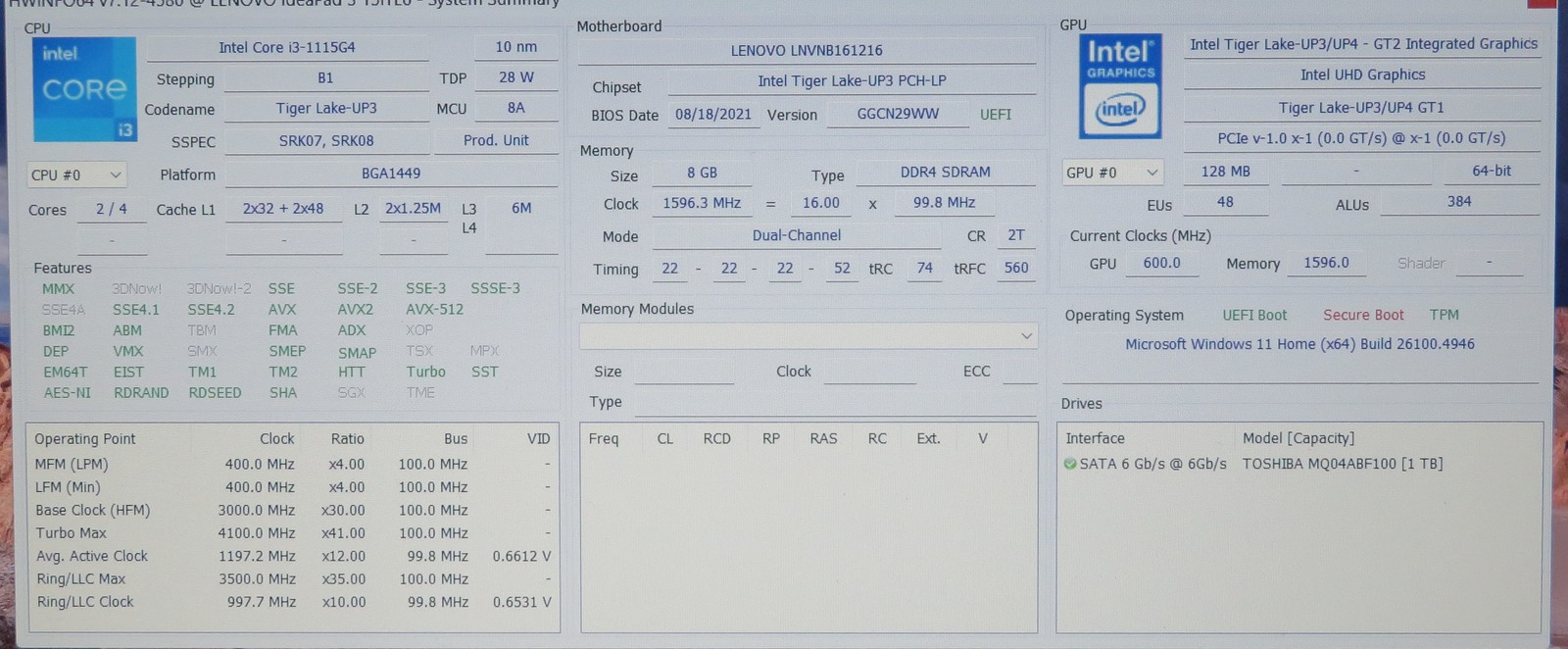This screenshot has width=1568, height=649.
Task: Click the Intel Core i3-1115G4 name field
Action: (287, 47)
